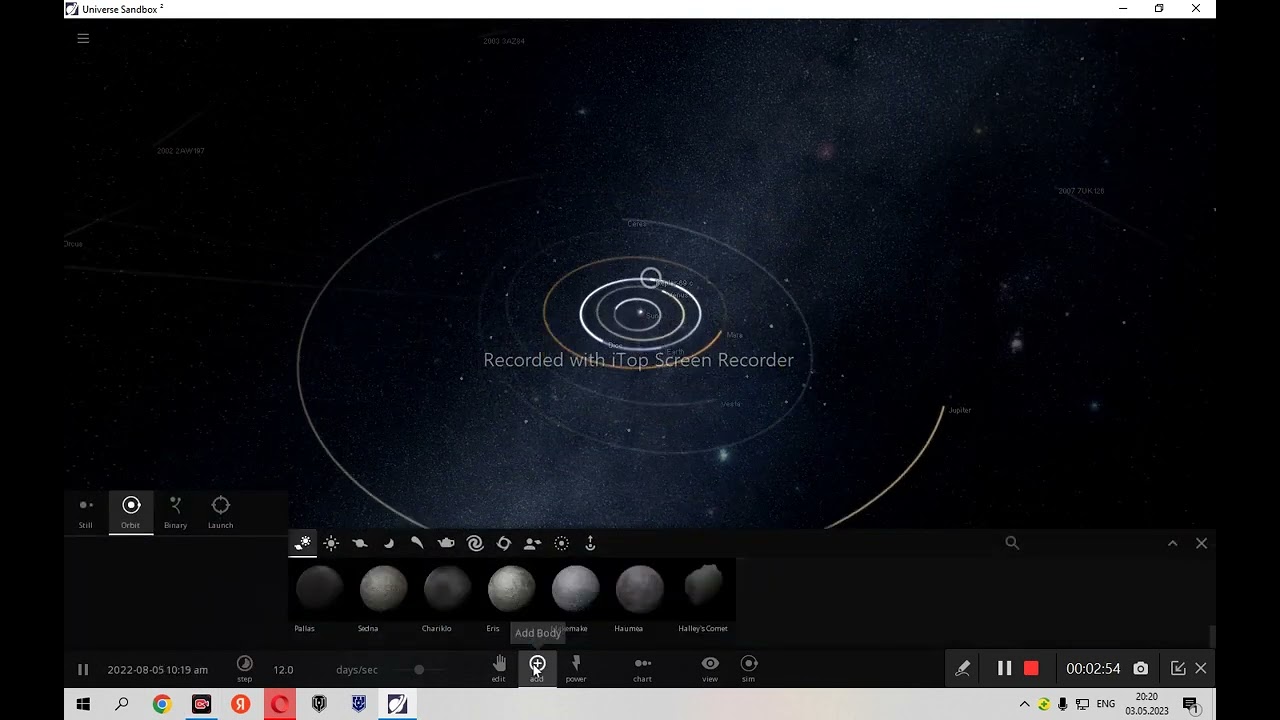This screenshot has height=720, width=1280.
Task: Choose the Eris body thumbnail
Action: coord(511,588)
